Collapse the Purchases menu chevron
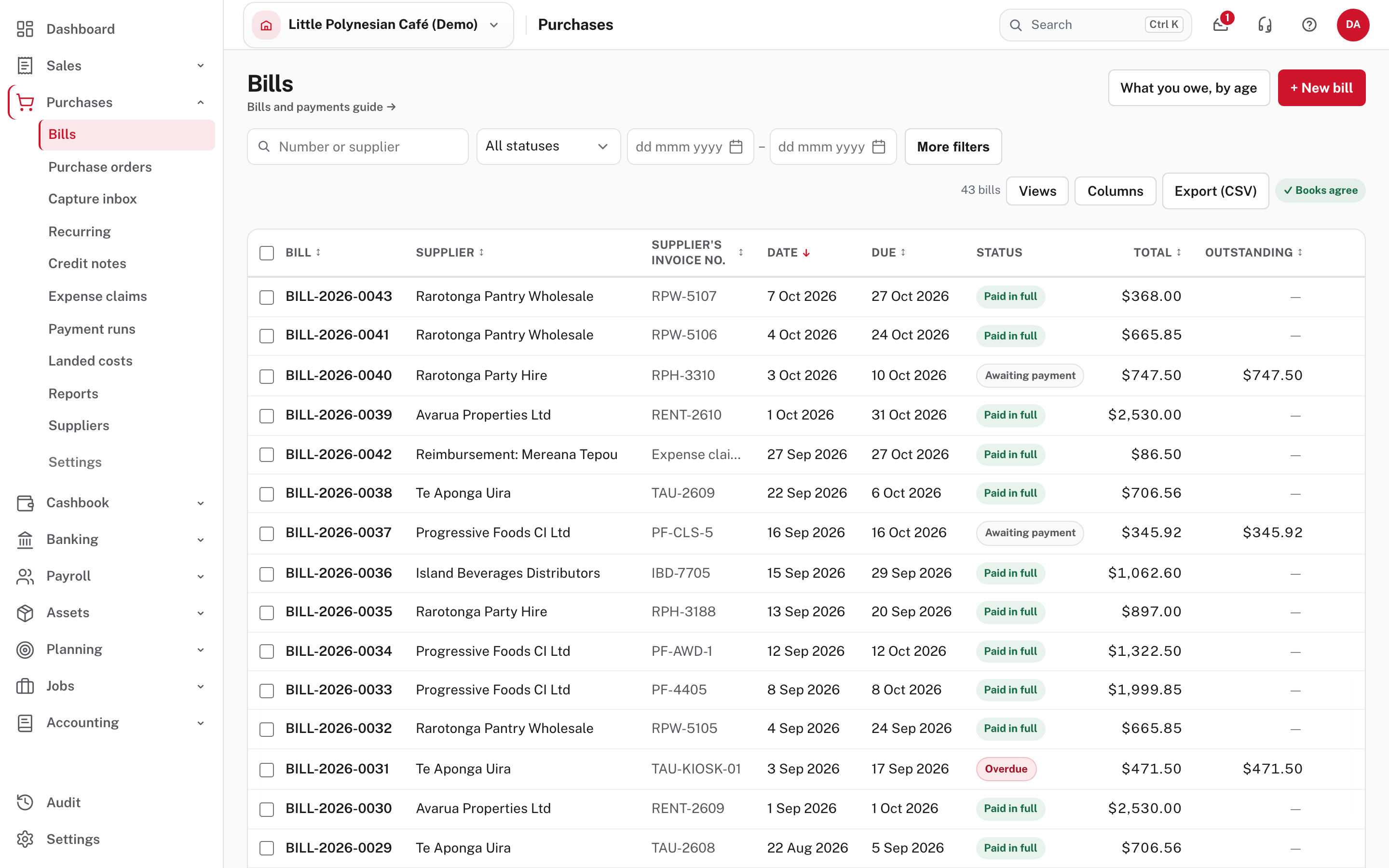Image resolution: width=1389 pixels, height=868 pixels. click(x=200, y=102)
